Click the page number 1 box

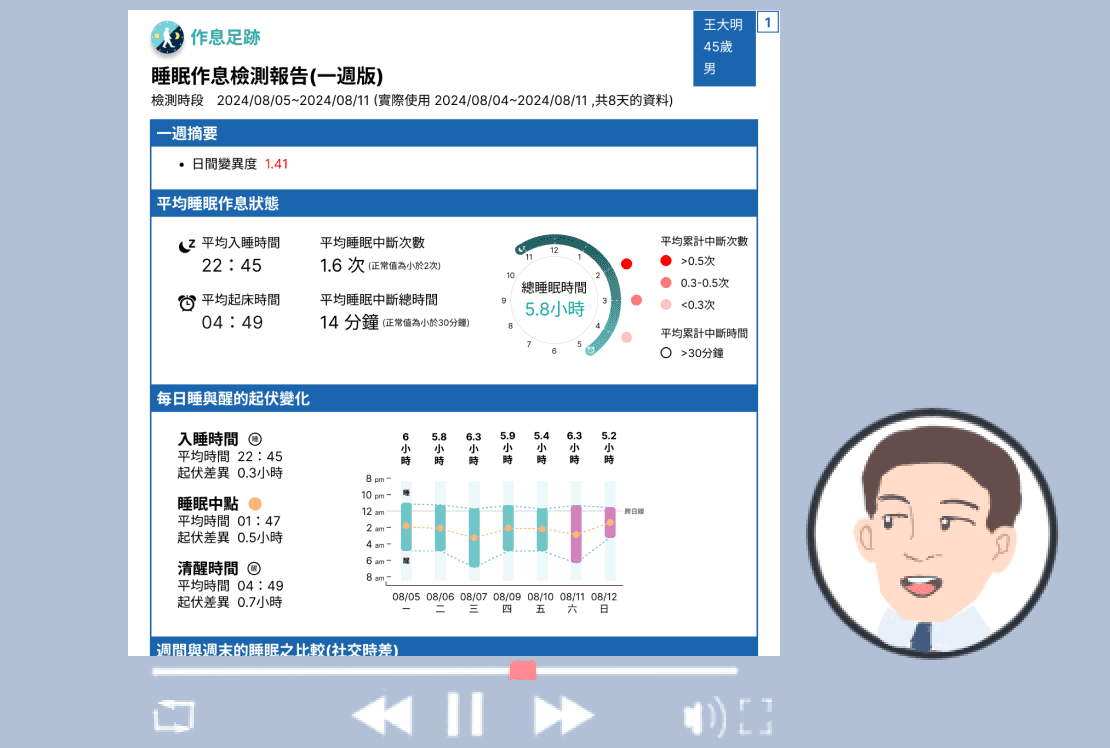tap(767, 22)
